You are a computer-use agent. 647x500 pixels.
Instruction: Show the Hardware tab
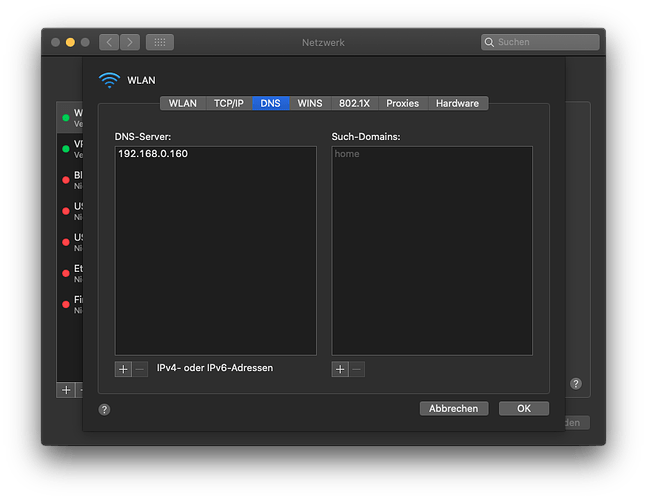[457, 103]
